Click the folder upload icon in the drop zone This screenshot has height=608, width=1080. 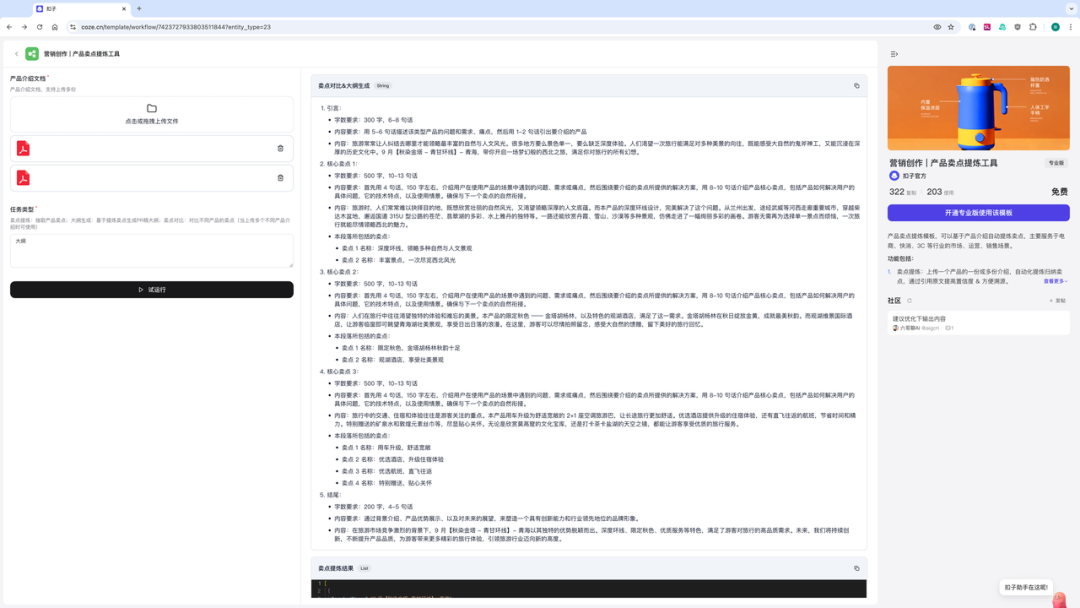pos(152,109)
